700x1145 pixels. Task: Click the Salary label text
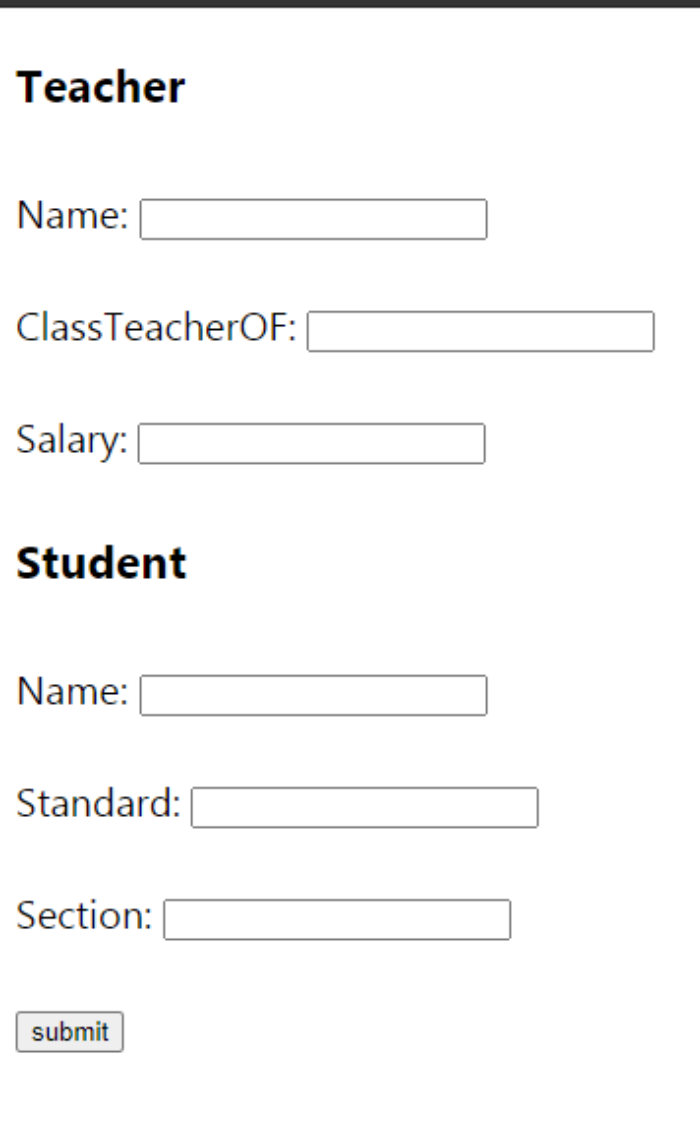click(71, 441)
